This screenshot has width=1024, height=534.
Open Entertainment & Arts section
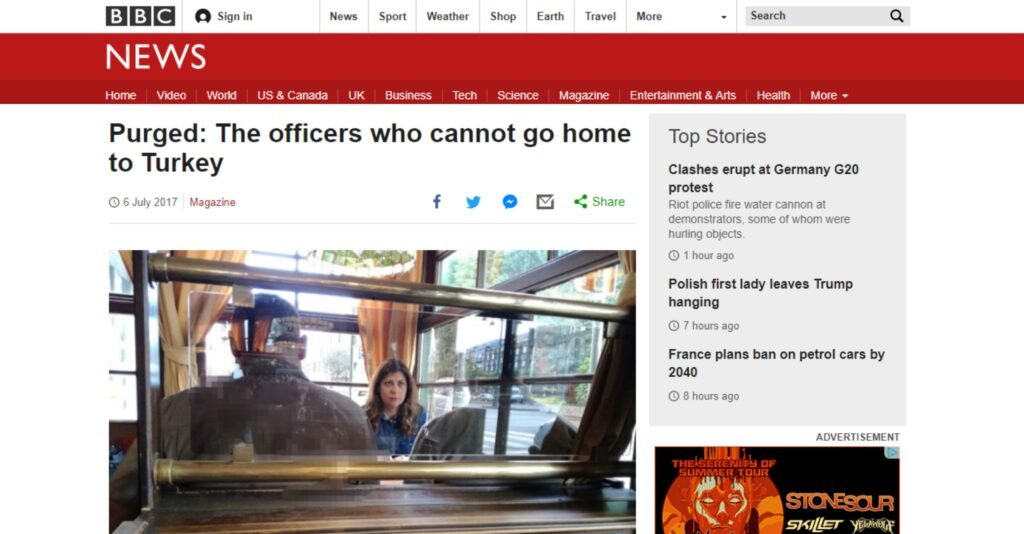[x=682, y=95]
